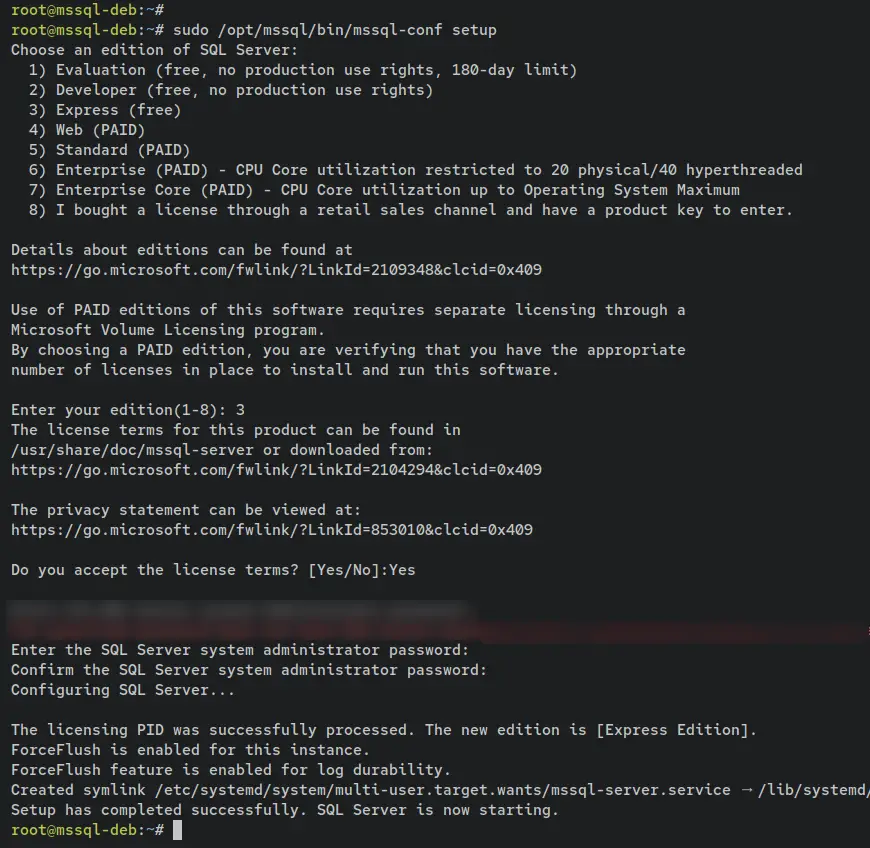Viewport: 870px width, 848px height.
Task: Open the privacy statement LinkId=853010 URL
Action: point(272,530)
